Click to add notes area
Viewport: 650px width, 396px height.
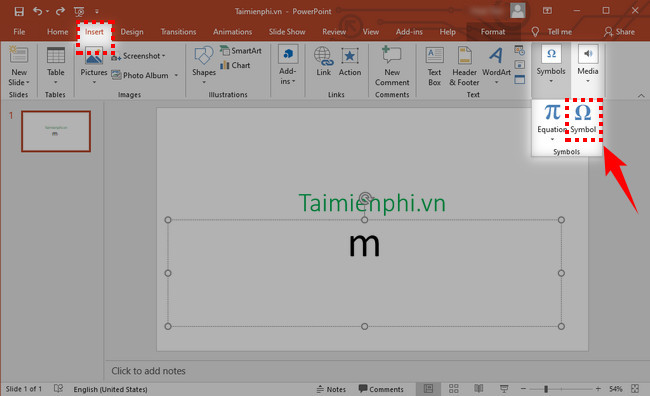148,371
